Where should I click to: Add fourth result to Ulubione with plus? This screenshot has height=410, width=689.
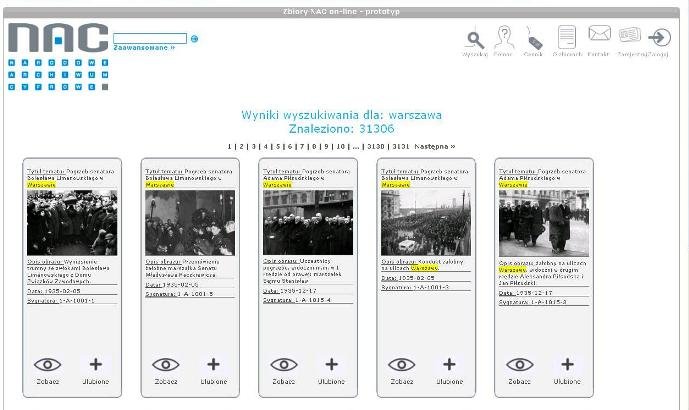pos(449,365)
